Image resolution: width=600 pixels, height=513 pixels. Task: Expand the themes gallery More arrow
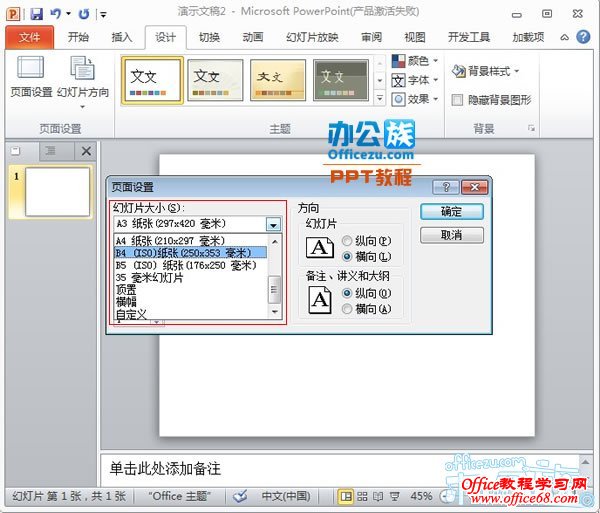[x=380, y=98]
